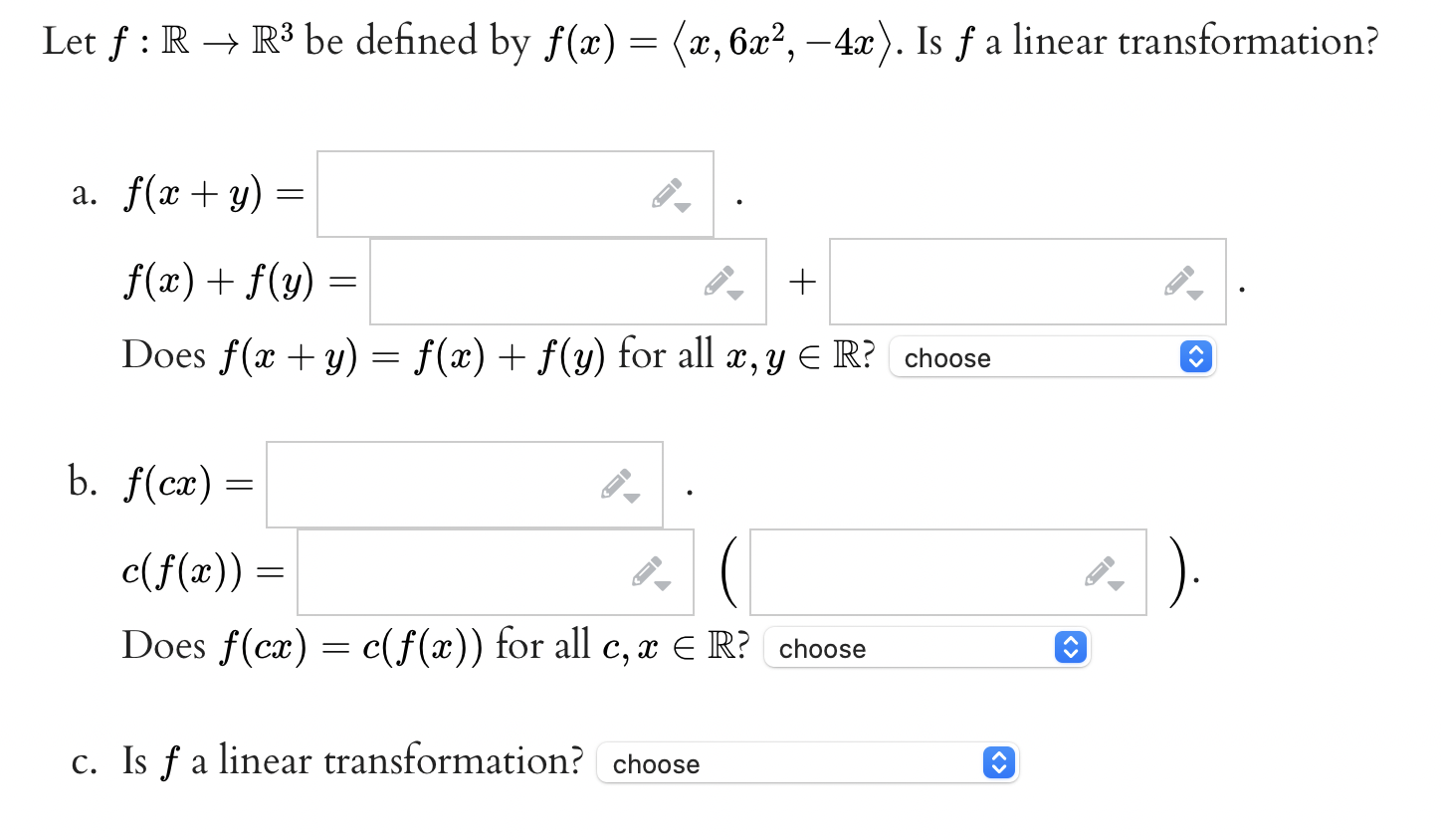The image size is (1441, 840).
Task: Open the equation editor inside the parentheses blank
Action: click(1101, 569)
